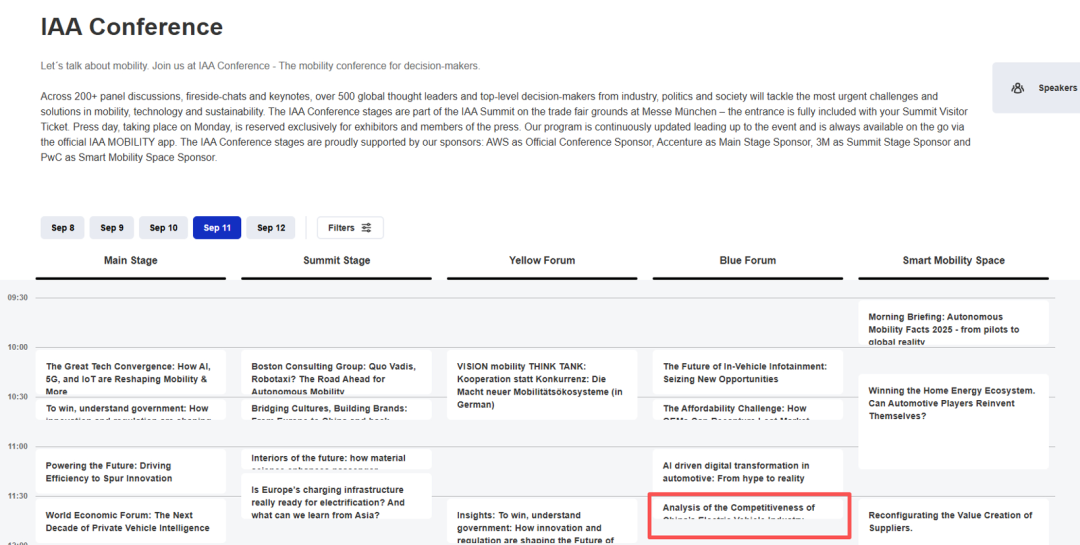Screen dimensions: 1080x545
Task: Open Insights: To win, understand government session
Action: click(542, 522)
